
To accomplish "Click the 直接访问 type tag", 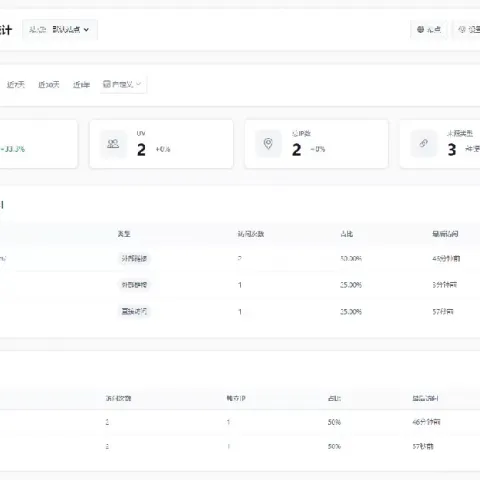I will click(x=134, y=311).
